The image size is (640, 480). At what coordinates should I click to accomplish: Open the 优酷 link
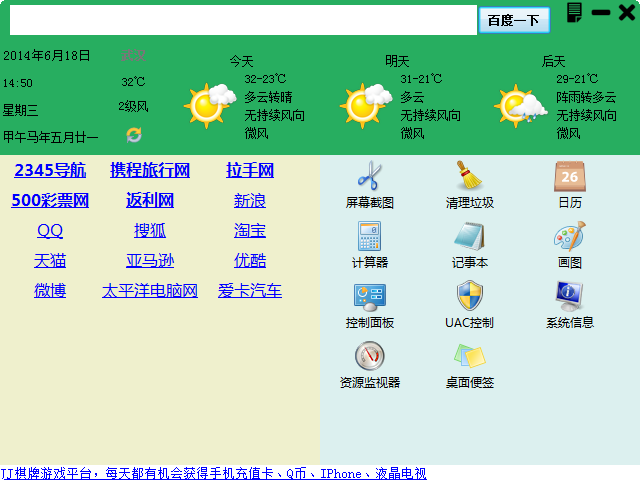coord(250,260)
